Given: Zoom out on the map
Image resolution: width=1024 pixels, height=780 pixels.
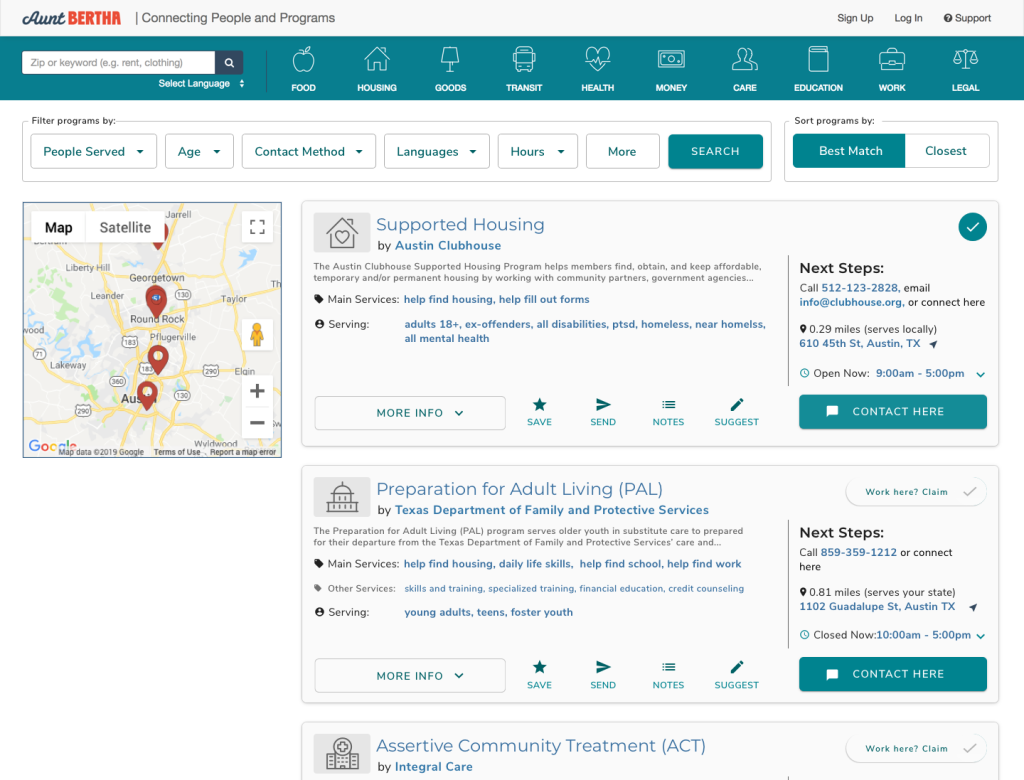Looking at the screenshot, I should point(257,423).
